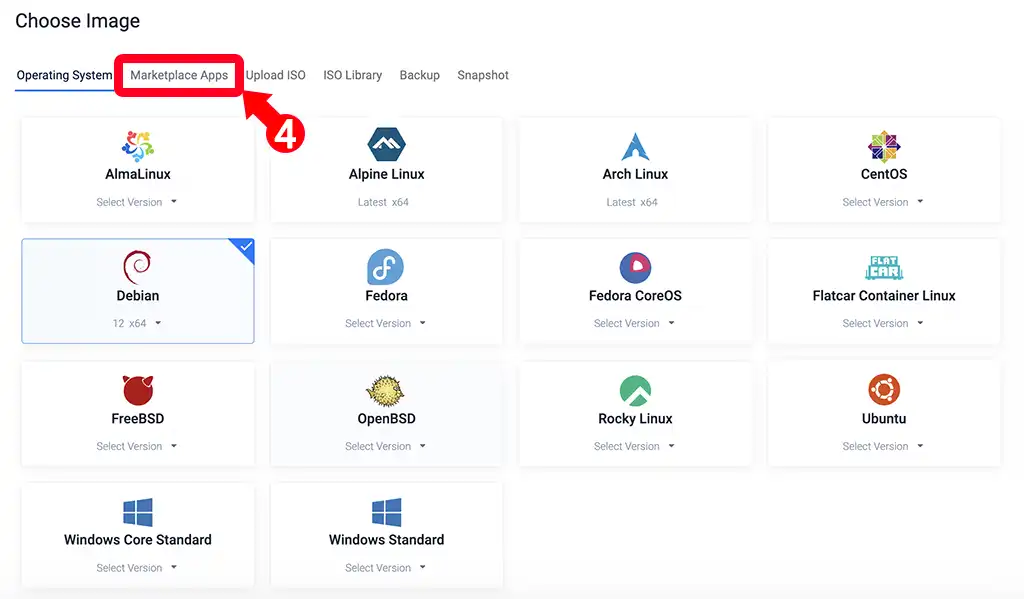This screenshot has width=1024, height=599.
Task: Click the Windows Standard name label
Action: (387, 540)
